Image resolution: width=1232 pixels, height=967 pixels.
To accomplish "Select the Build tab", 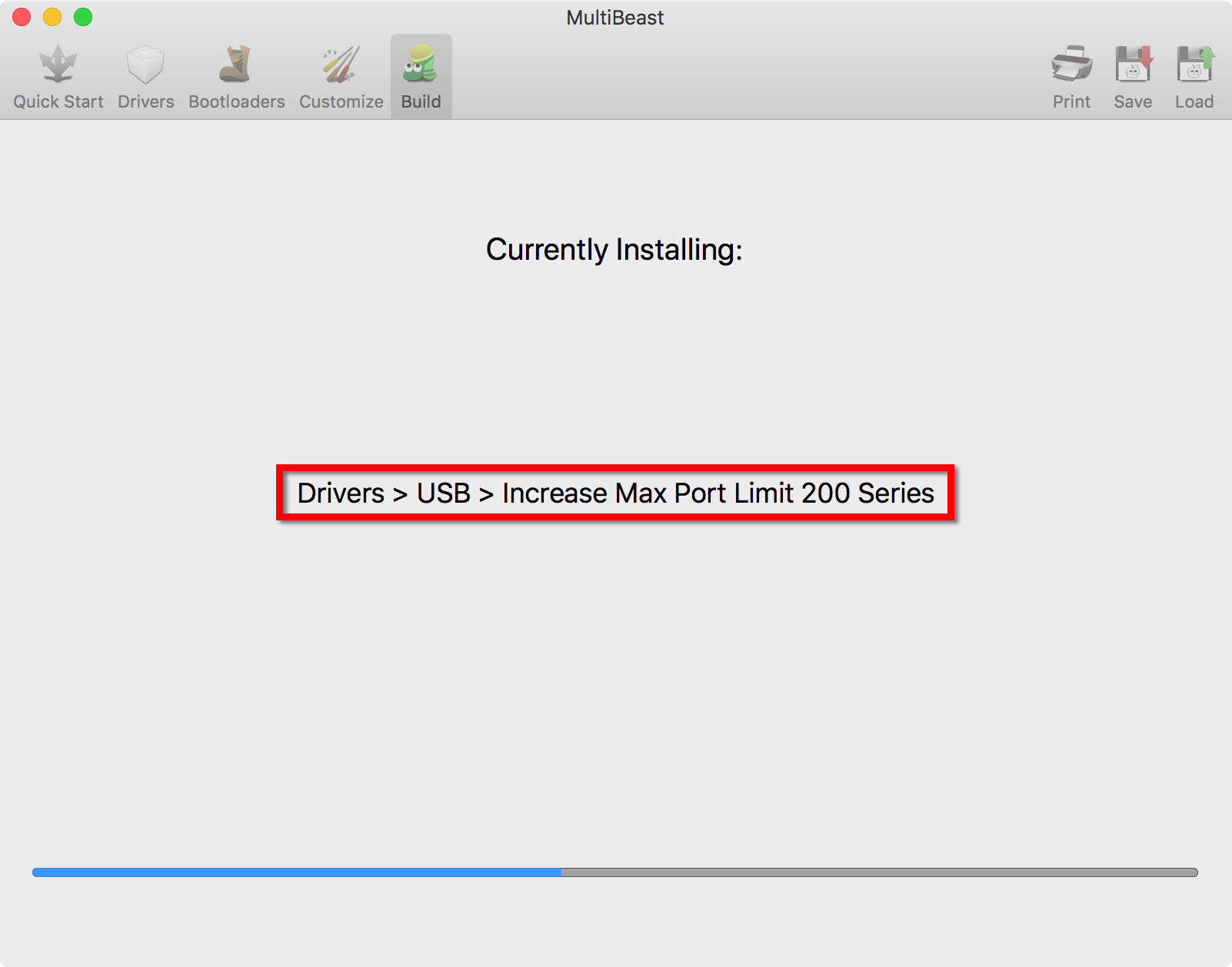I will 421,77.
